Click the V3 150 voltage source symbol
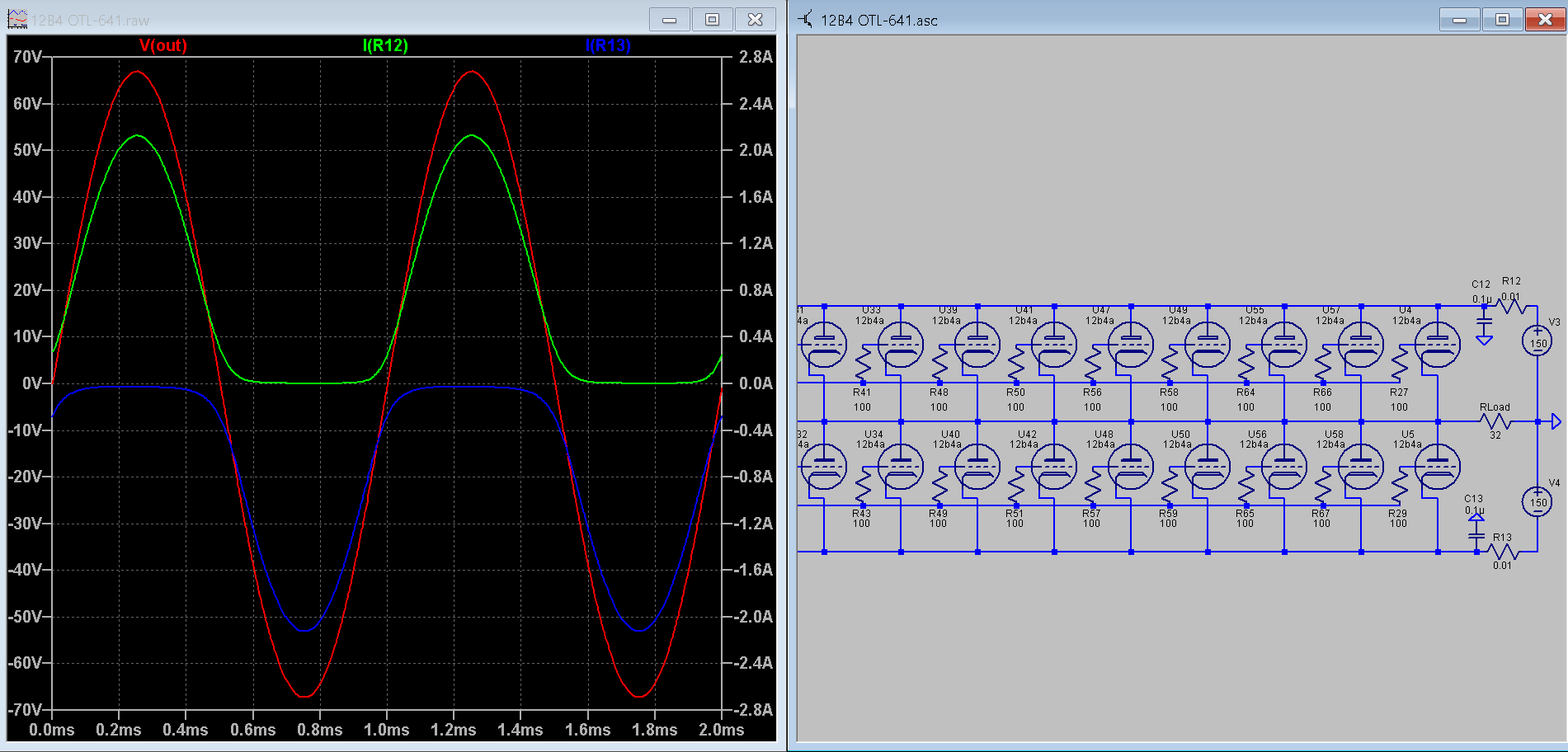This screenshot has height=752, width=1568. [1537, 341]
